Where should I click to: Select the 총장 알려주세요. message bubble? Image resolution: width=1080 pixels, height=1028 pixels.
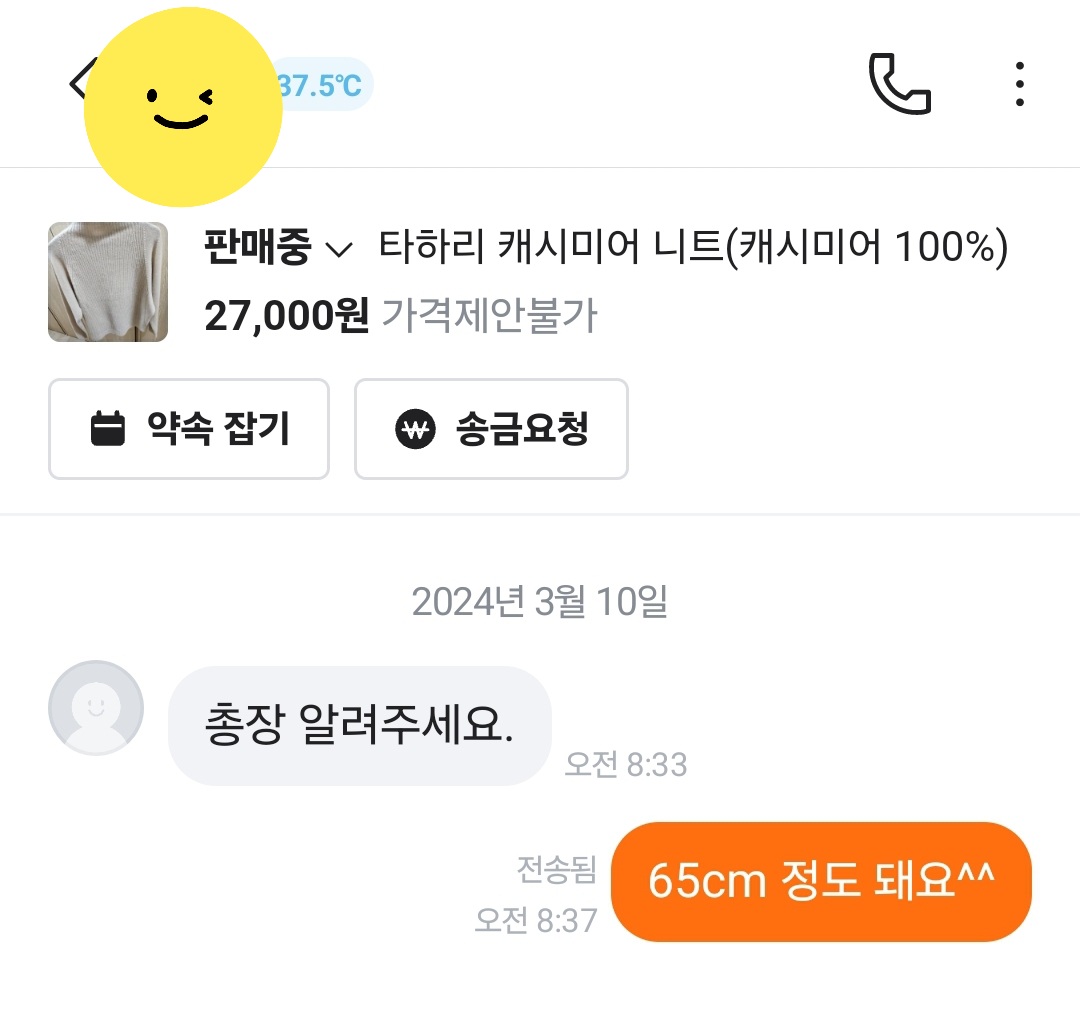tap(359, 725)
